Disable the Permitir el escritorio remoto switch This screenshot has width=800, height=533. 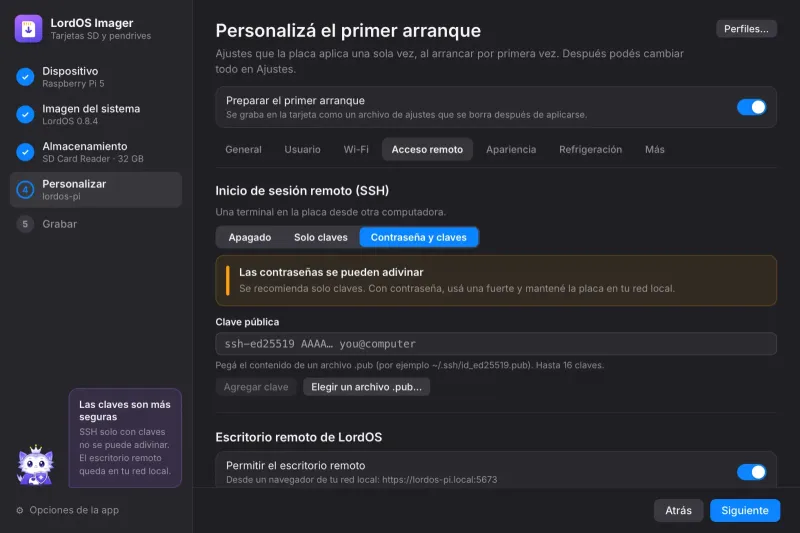(x=751, y=472)
